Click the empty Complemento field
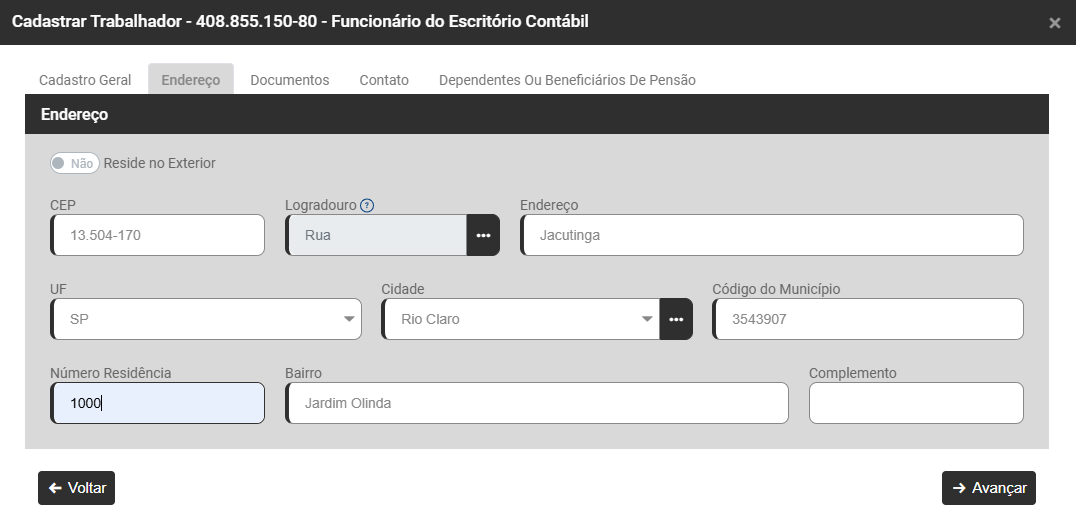This screenshot has width=1076, height=514. click(916, 403)
